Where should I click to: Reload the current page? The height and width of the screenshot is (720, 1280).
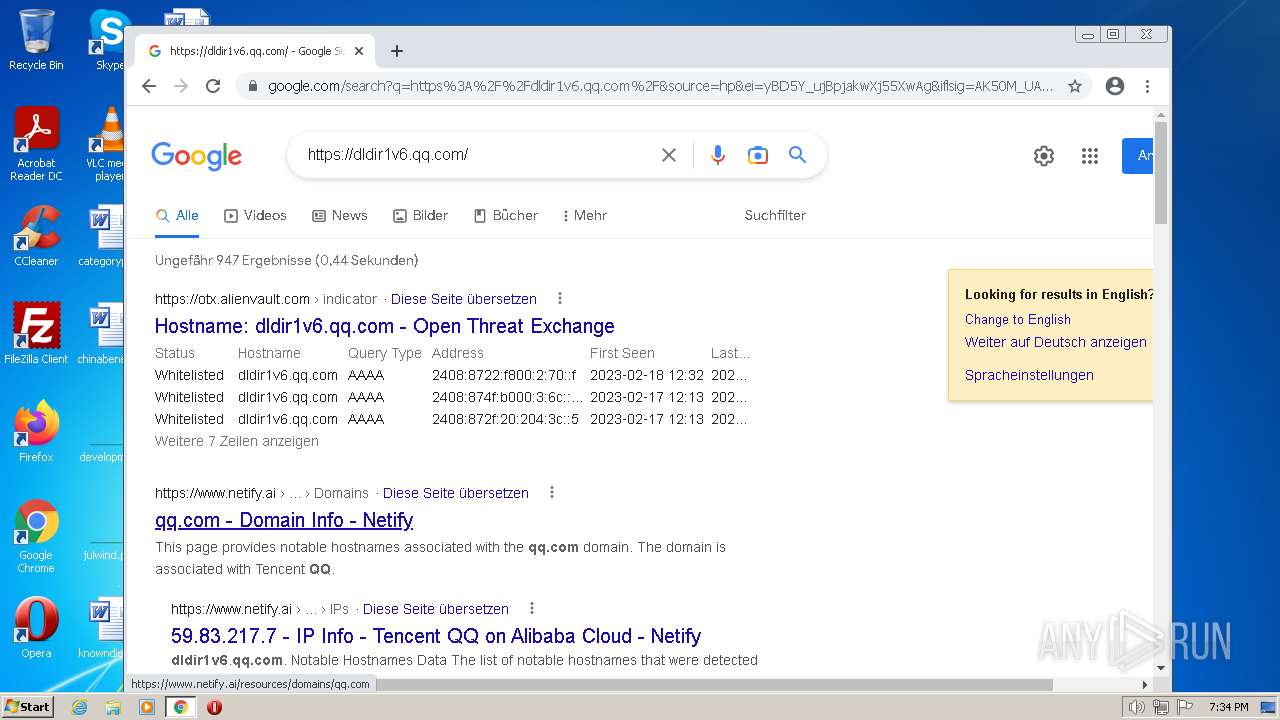[213, 86]
